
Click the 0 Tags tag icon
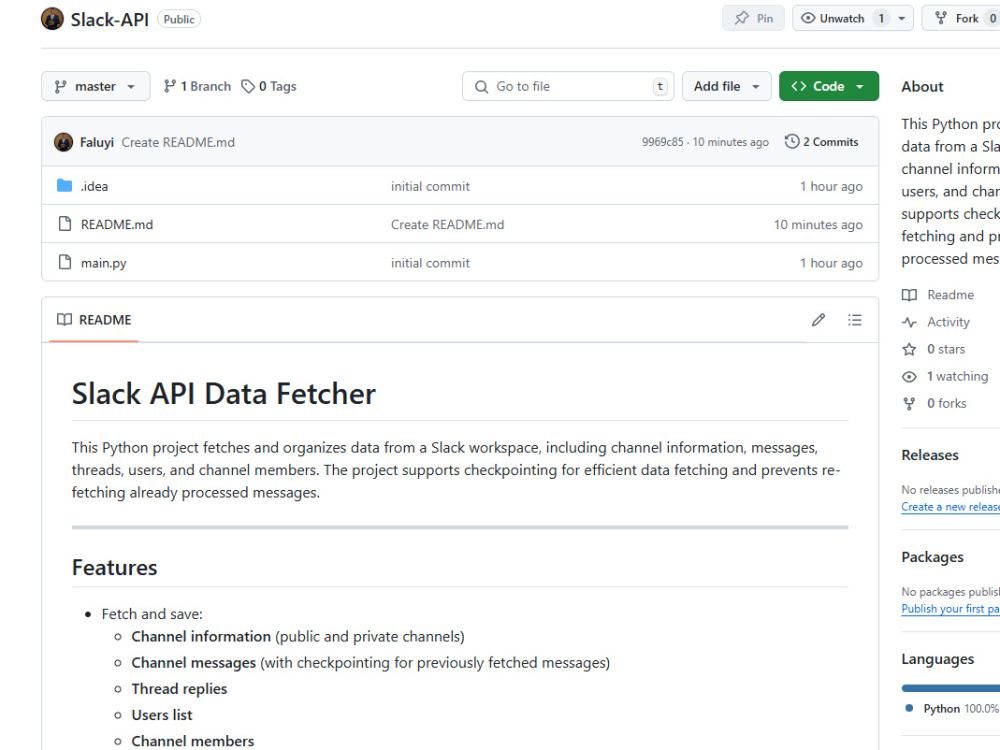(x=248, y=86)
